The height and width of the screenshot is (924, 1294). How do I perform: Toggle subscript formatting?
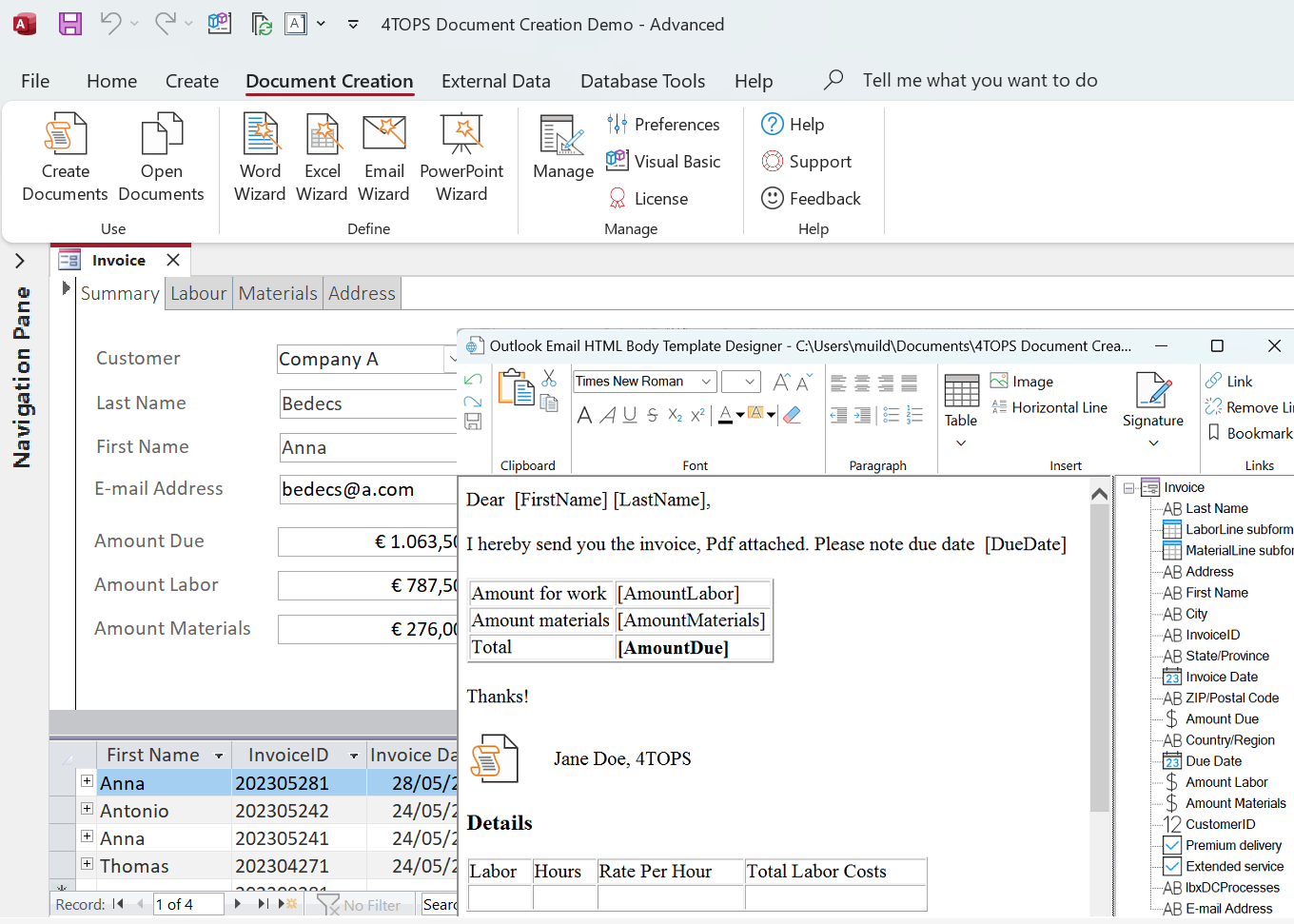click(x=675, y=415)
